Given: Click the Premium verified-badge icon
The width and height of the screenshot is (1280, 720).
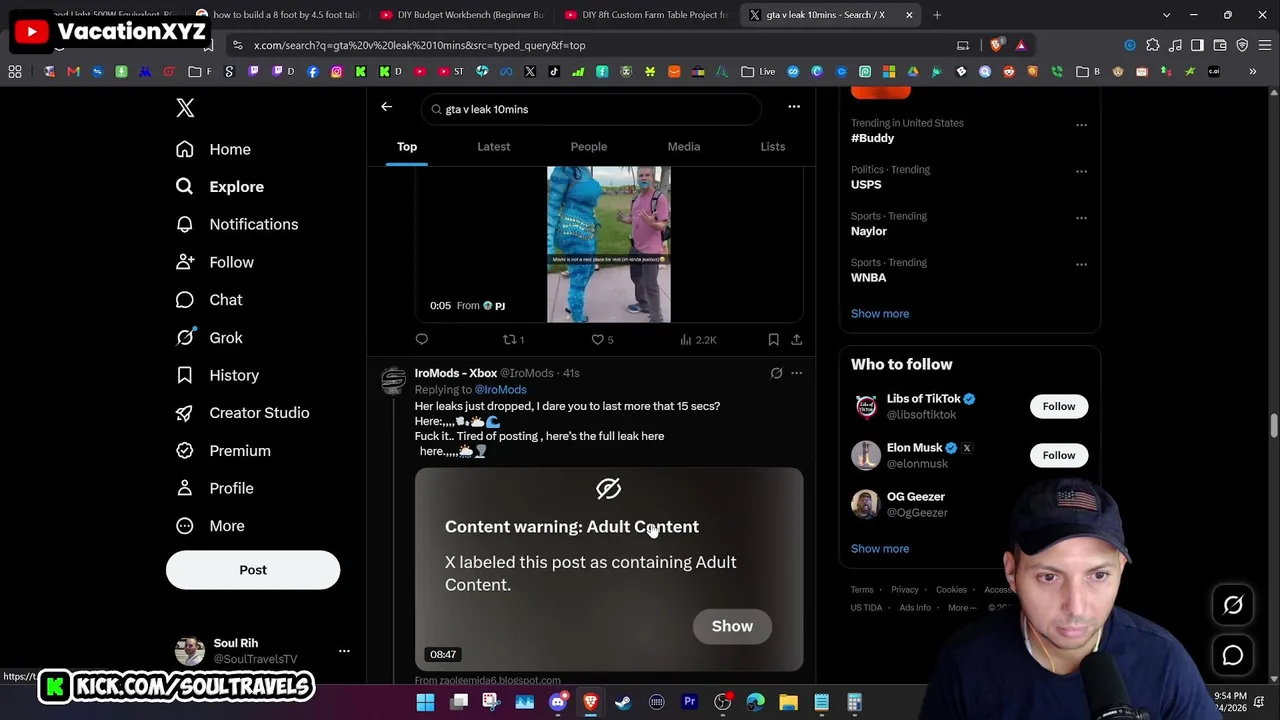Looking at the screenshot, I should pos(184,451).
